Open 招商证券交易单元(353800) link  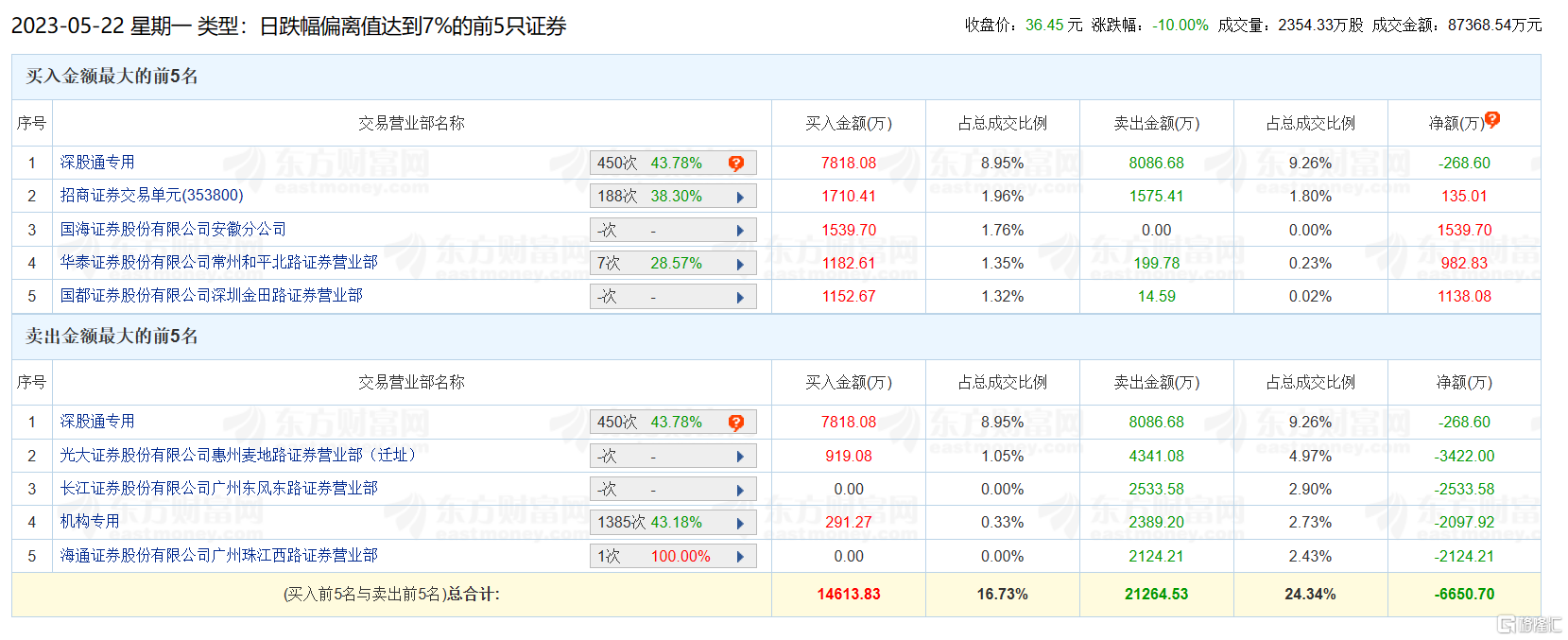(x=151, y=196)
